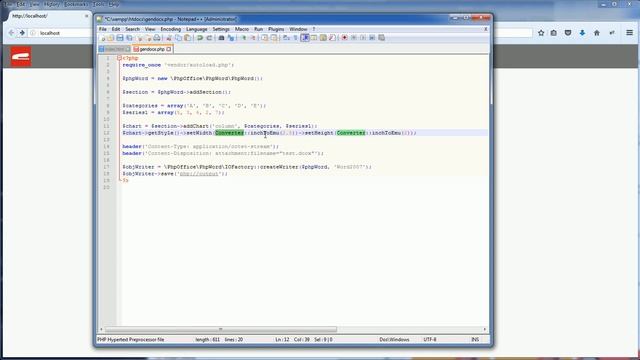Click the Paste clipboard icon
Viewport: 640px width, 360px height.
pyautogui.click(x=187, y=38)
